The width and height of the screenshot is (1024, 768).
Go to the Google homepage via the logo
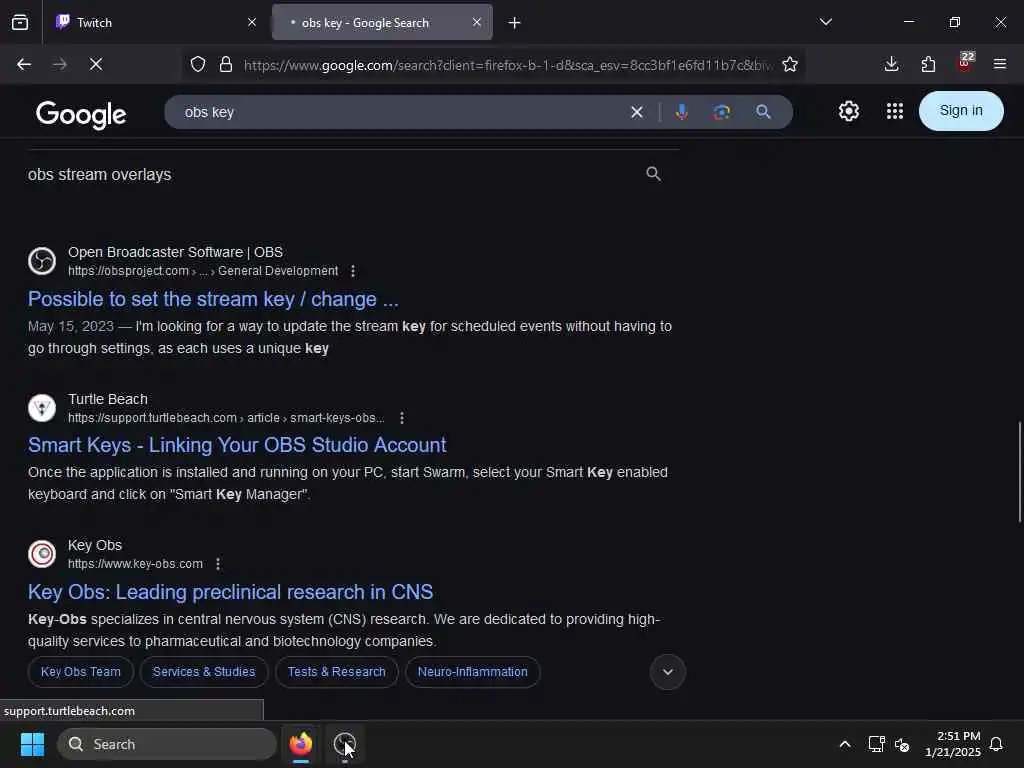click(81, 114)
